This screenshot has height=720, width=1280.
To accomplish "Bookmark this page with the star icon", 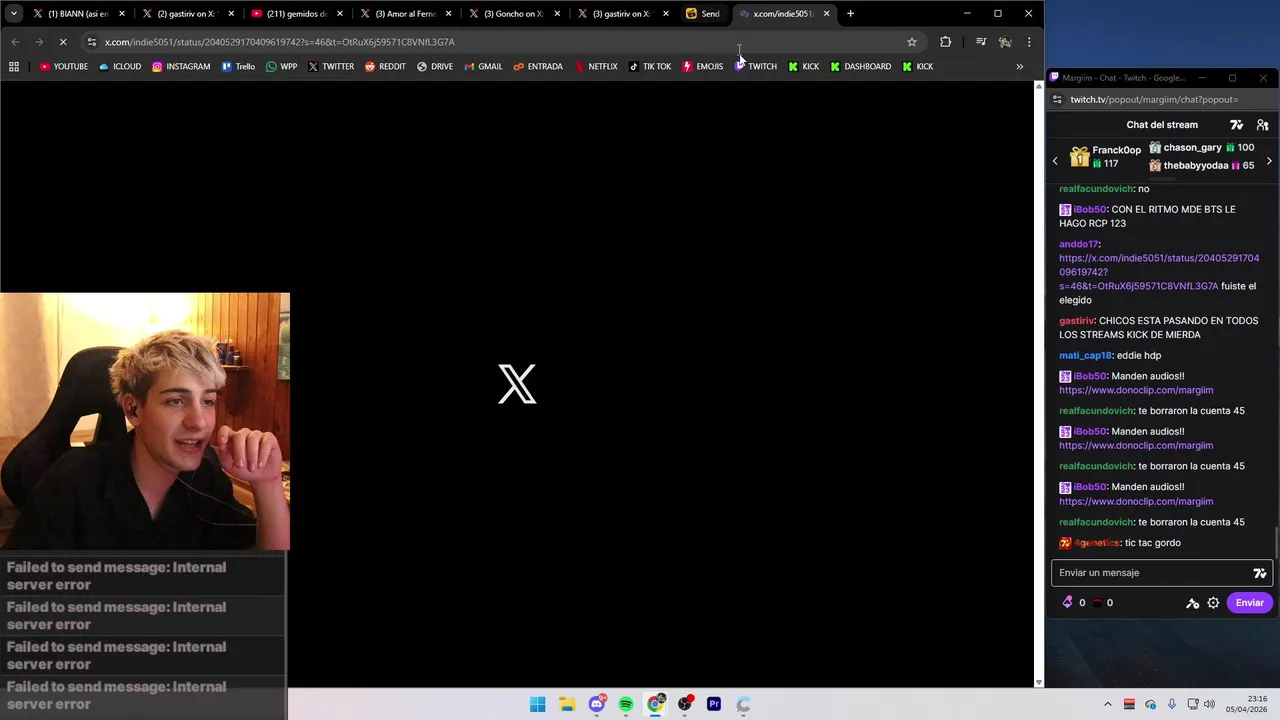I will [x=911, y=42].
